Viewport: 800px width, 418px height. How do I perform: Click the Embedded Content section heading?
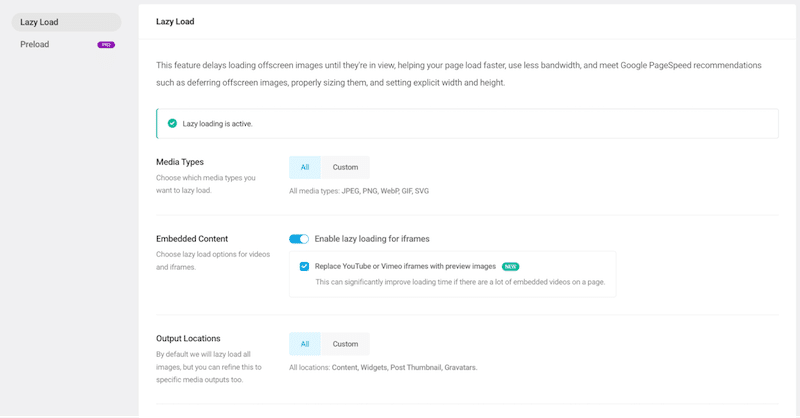point(192,239)
